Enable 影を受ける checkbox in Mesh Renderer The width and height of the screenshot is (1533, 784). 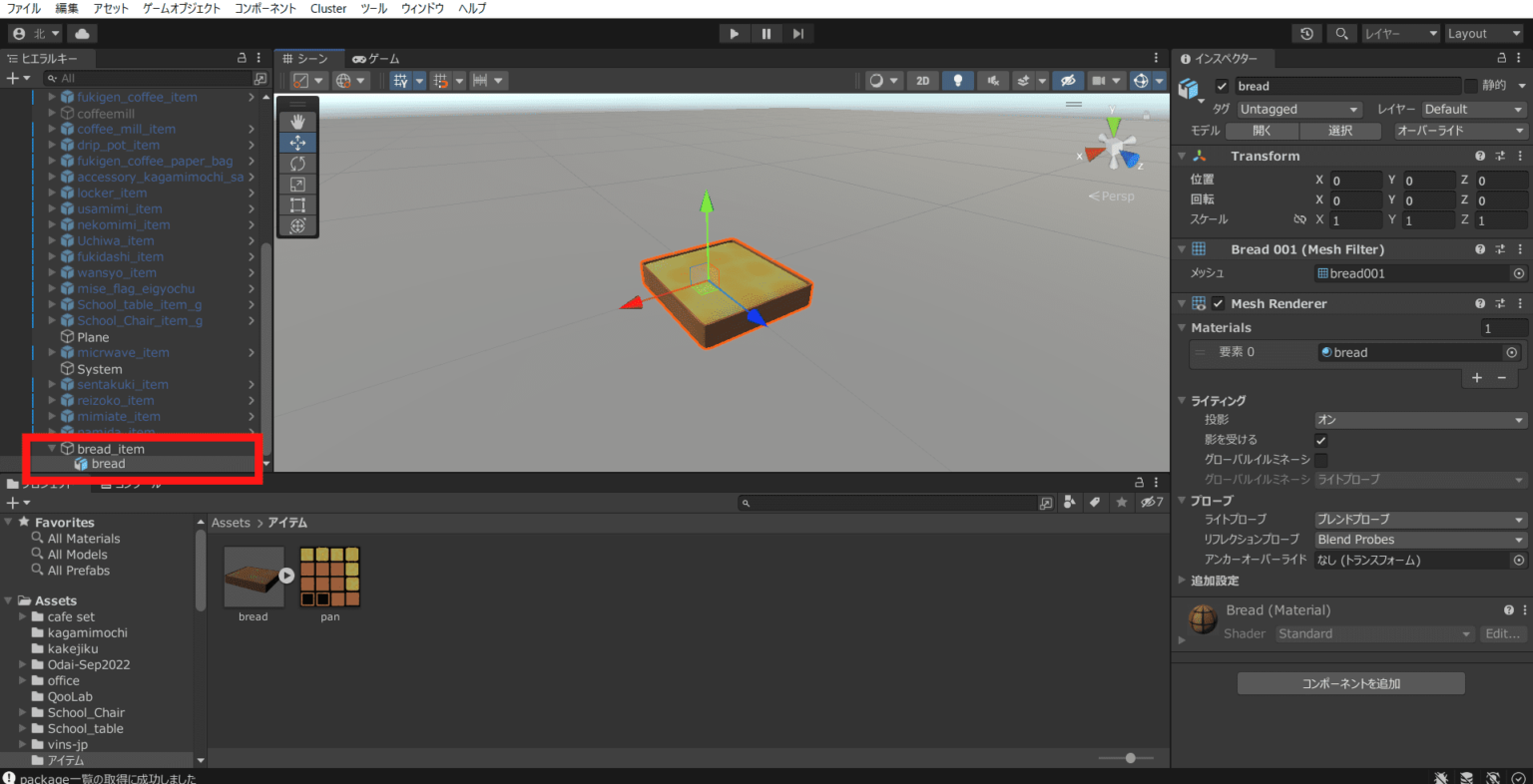pos(1320,440)
